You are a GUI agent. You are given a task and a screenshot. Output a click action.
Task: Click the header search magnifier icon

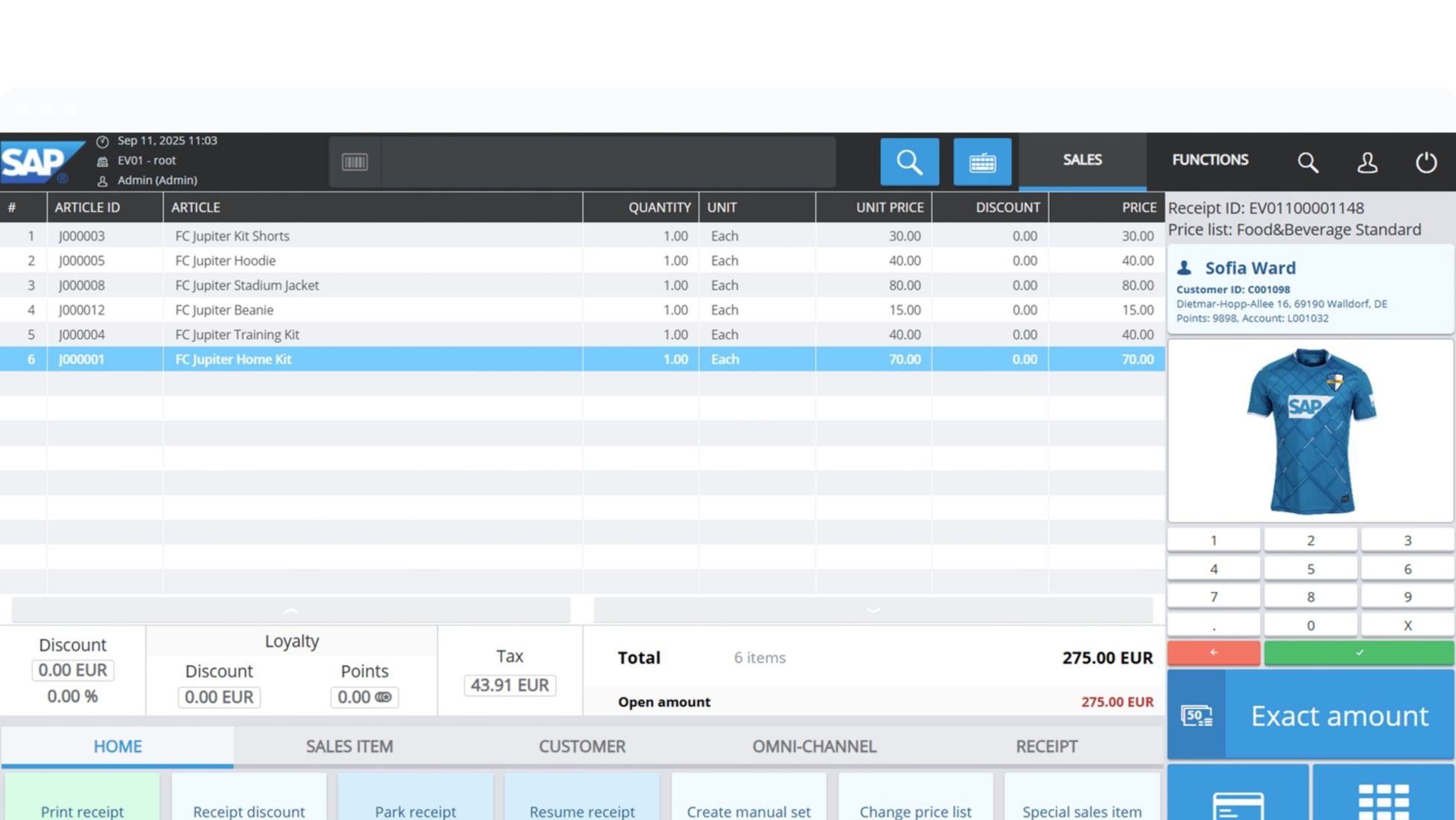(1308, 162)
